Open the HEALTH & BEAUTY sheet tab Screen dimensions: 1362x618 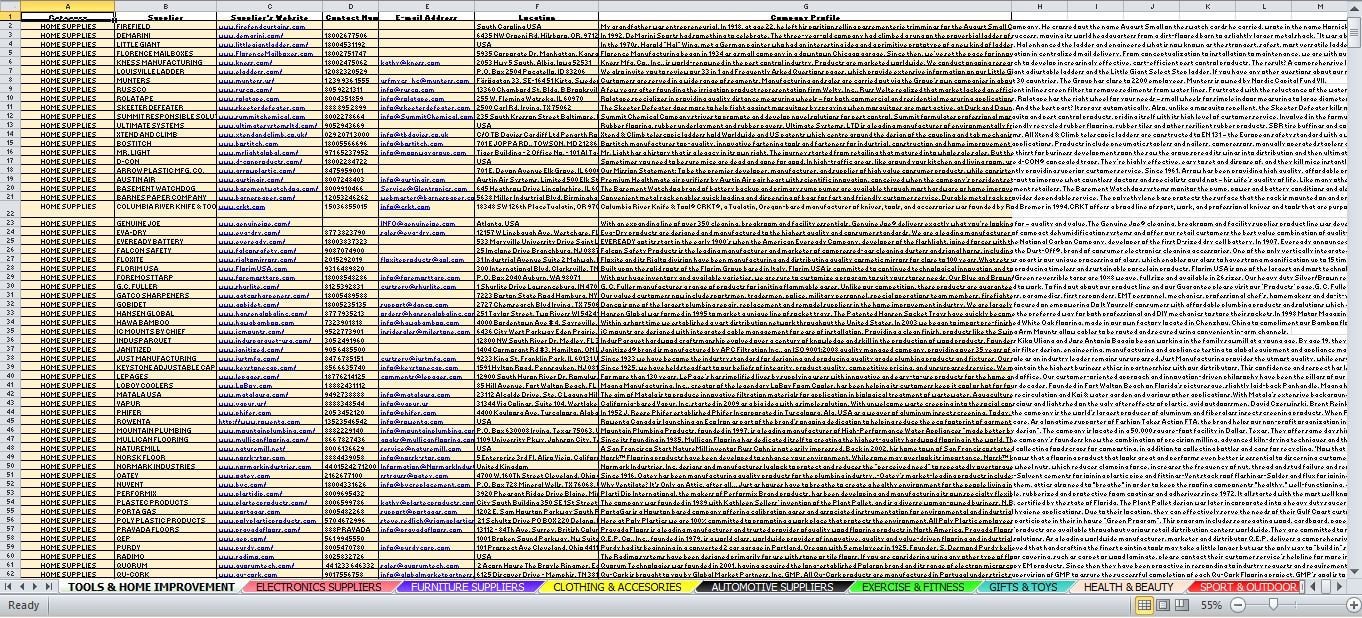coord(1128,587)
